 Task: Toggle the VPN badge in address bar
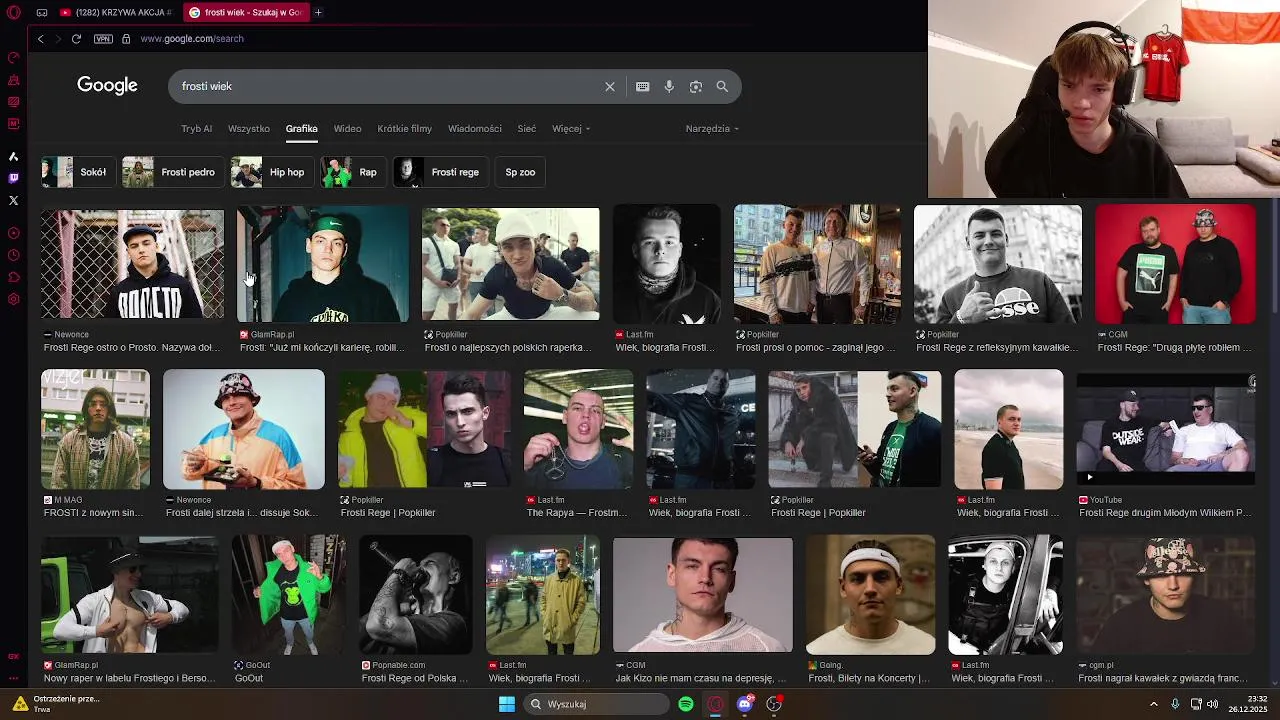point(103,39)
